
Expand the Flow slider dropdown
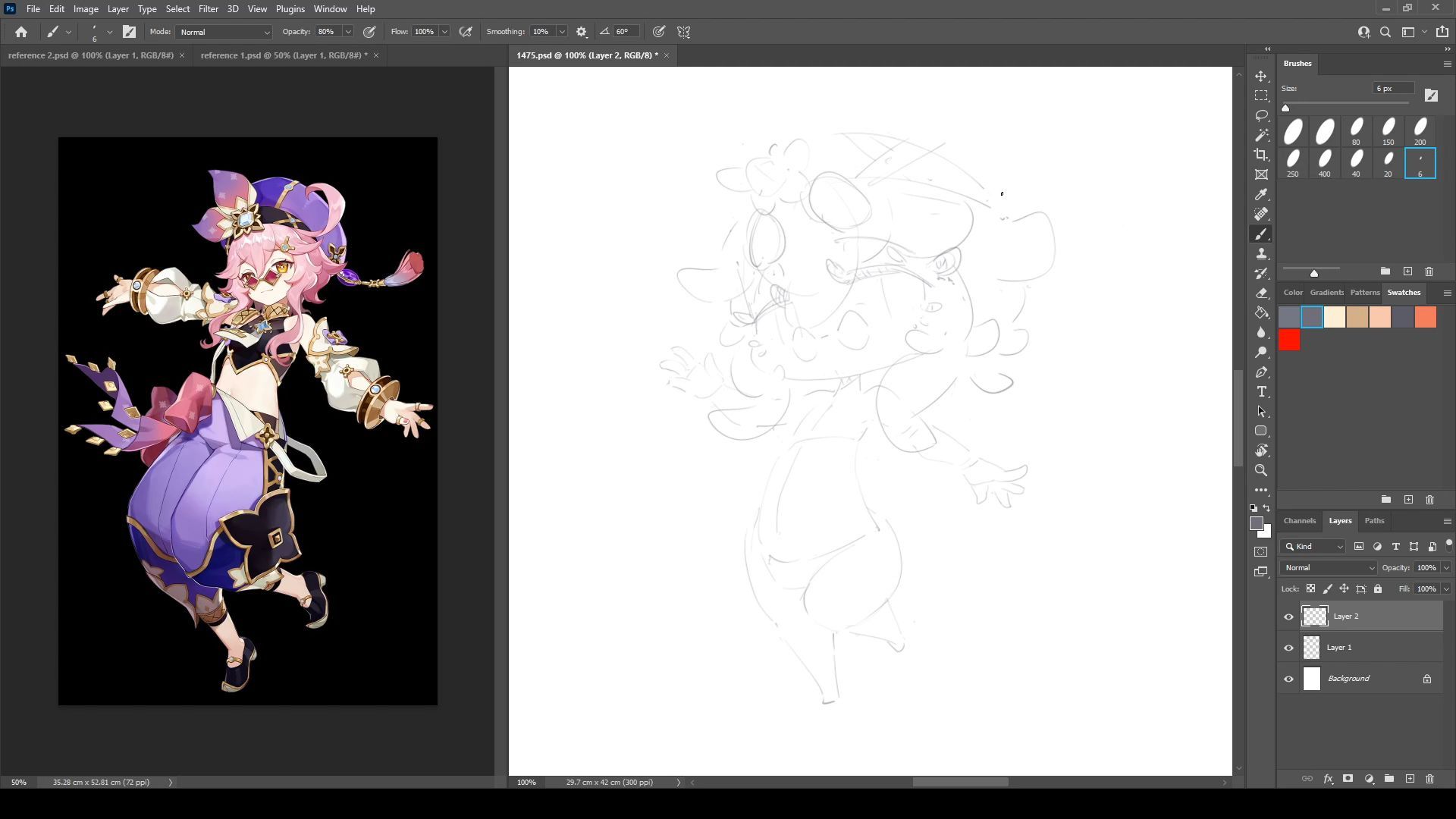[444, 32]
